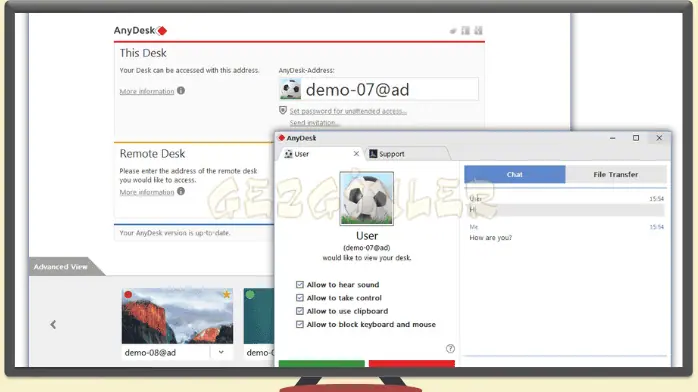The image size is (698, 392).
Task: Click the info icon under Remote Desk
Action: click(181, 191)
